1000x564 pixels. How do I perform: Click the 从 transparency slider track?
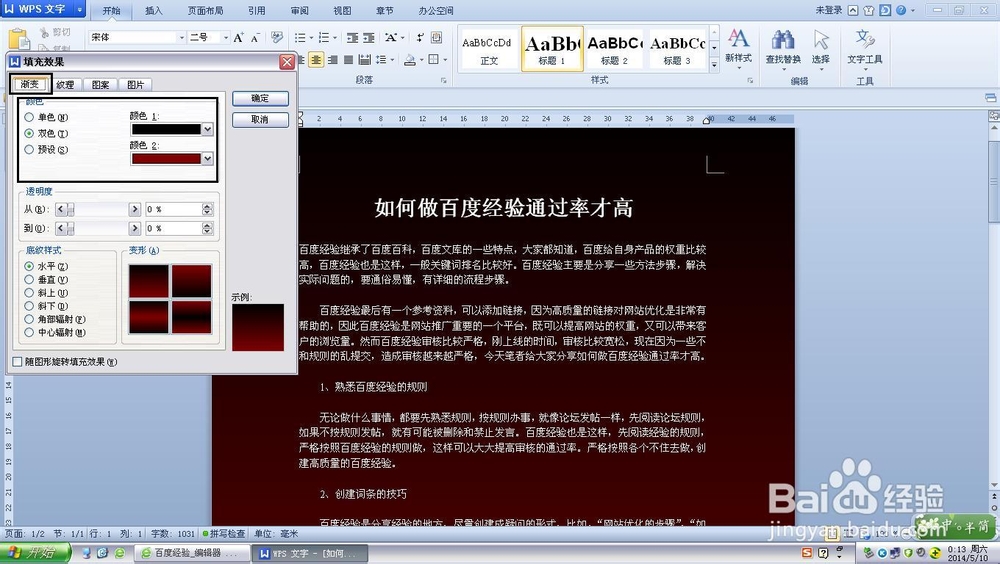[97, 209]
